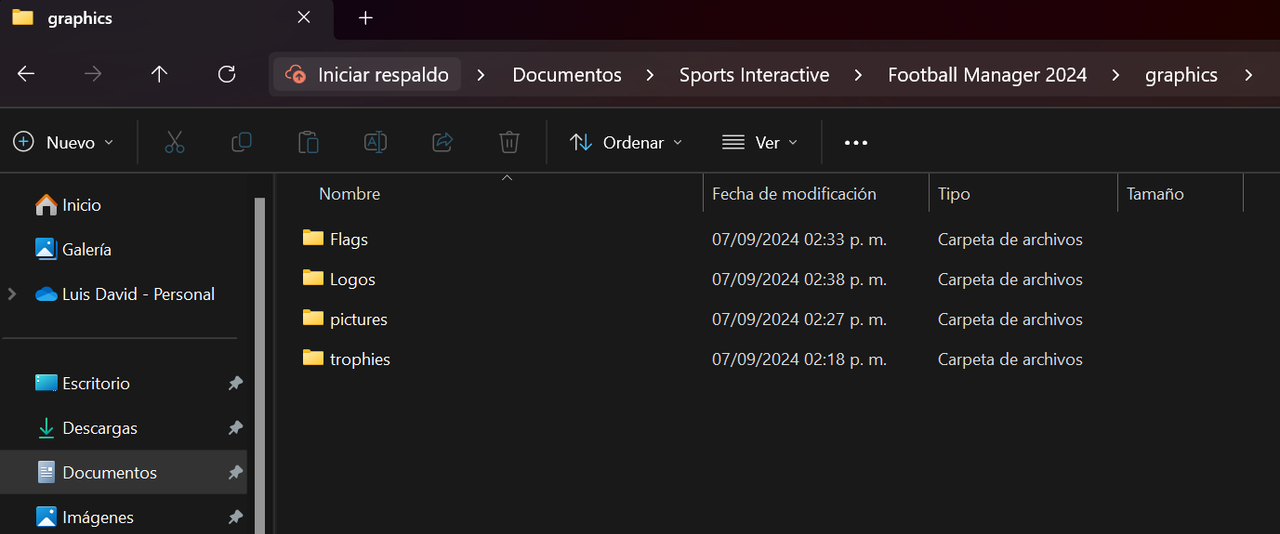The width and height of the screenshot is (1280, 534).
Task: Open Escritorio in the sidebar
Action: 82,383
